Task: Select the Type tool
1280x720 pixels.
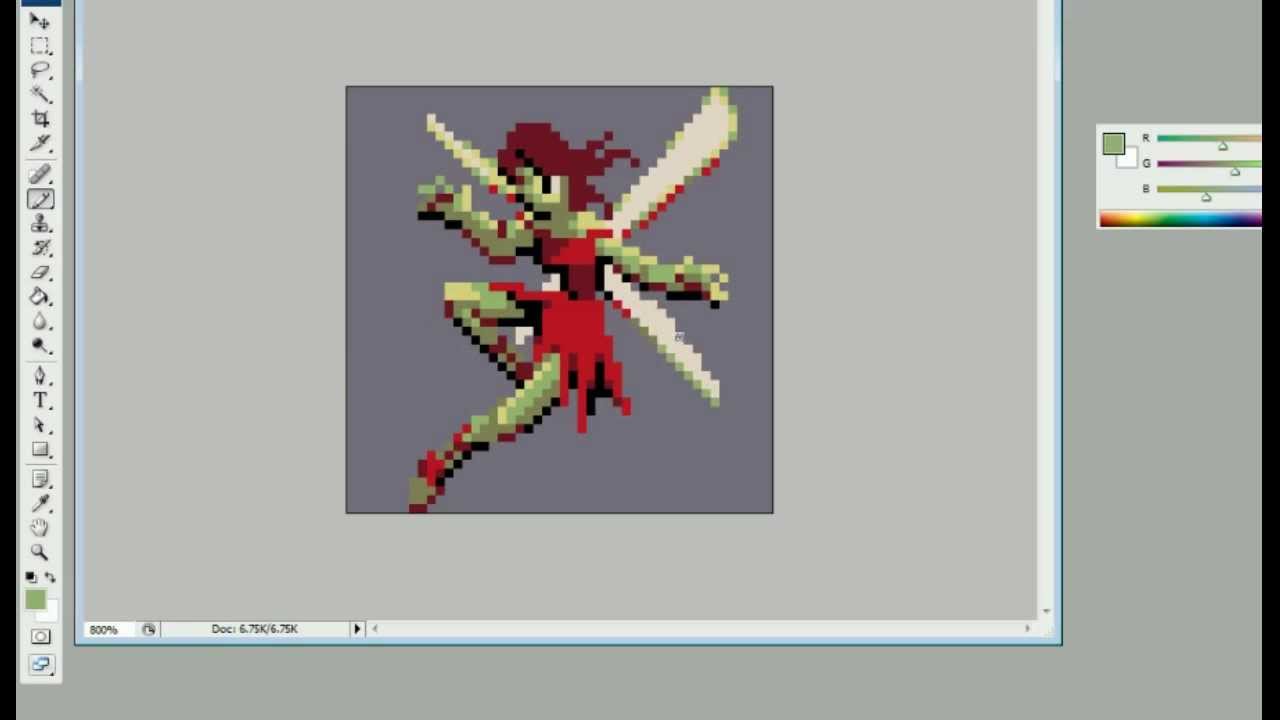Action: pos(40,401)
